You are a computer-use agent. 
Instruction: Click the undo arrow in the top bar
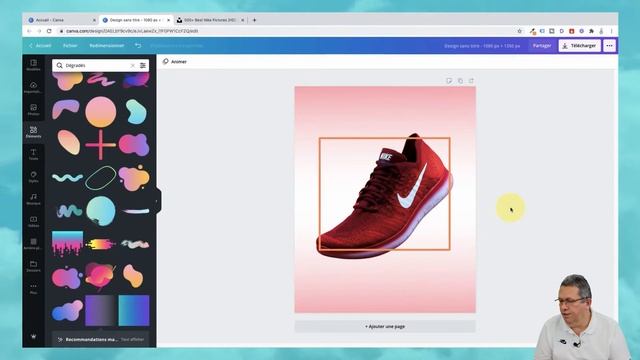pyautogui.click(x=138, y=46)
